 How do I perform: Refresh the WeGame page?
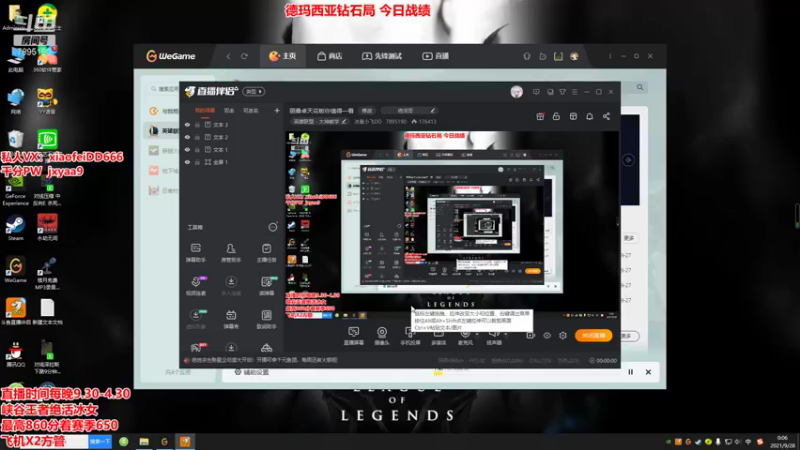click(244, 56)
